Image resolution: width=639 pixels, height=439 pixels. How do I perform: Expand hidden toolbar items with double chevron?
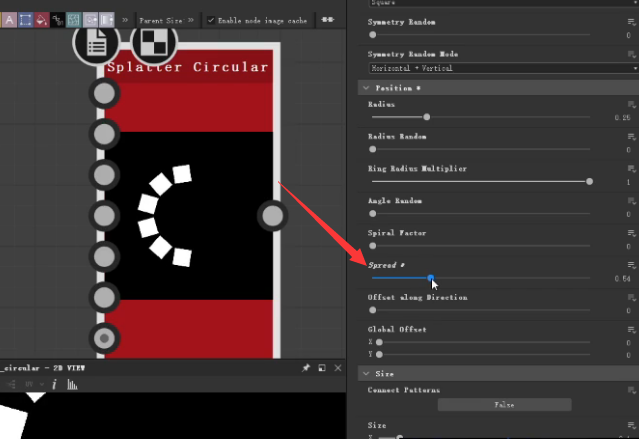pos(125,20)
